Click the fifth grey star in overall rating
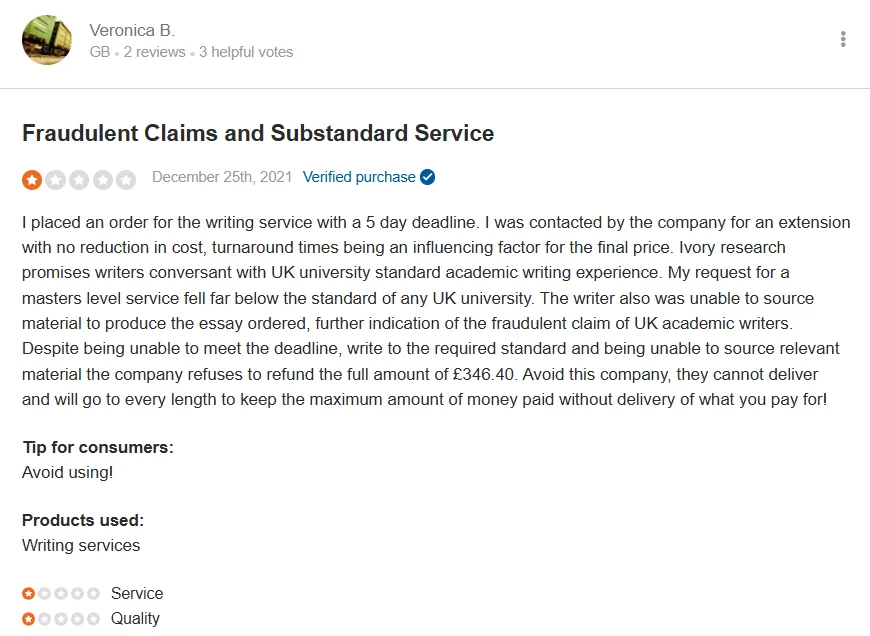Image resolution: width=870 pixels, height=636 pixels. pos(126,180)
